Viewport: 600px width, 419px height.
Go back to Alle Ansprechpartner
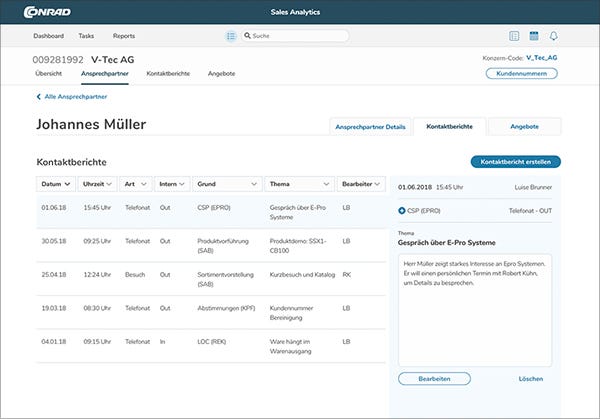point(76,97)
